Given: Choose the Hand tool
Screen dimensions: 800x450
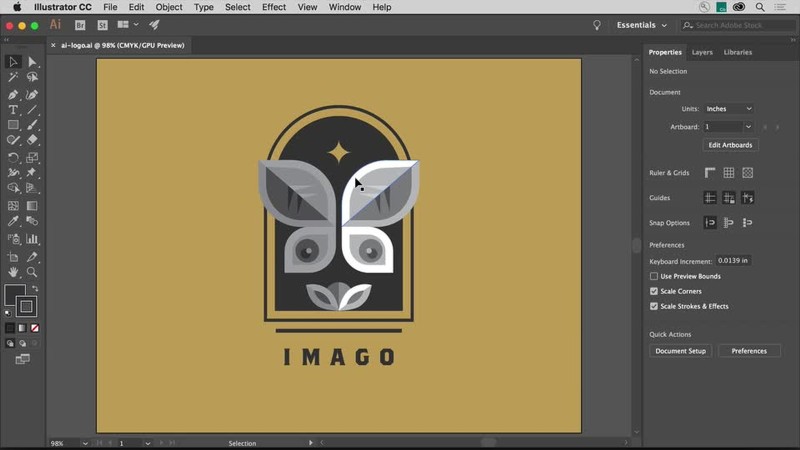Looking at the screenshot, I should tap(13, 272).
